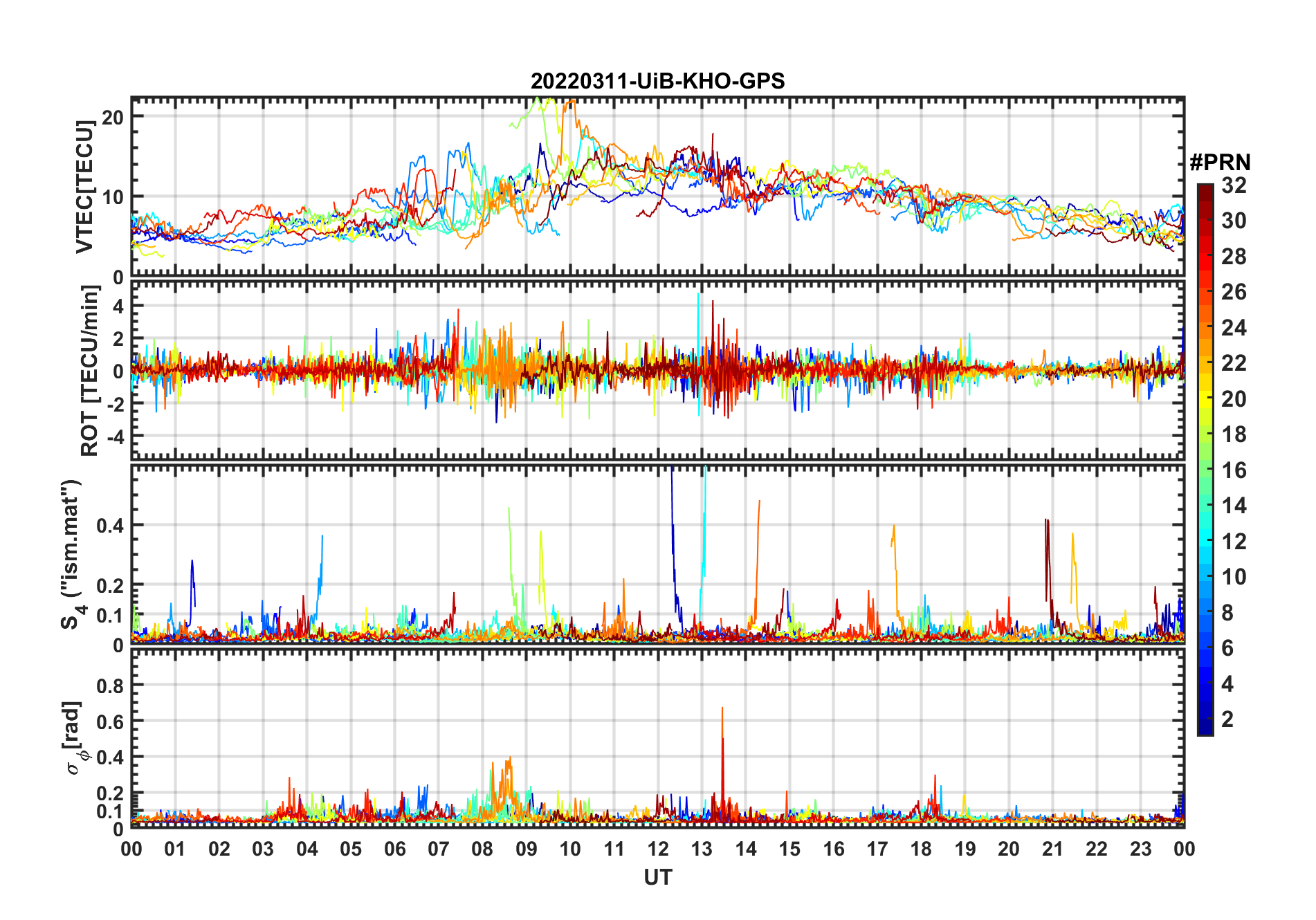Click colorbar tick label 22
1316x920 pixels.
coord(1234,363)
